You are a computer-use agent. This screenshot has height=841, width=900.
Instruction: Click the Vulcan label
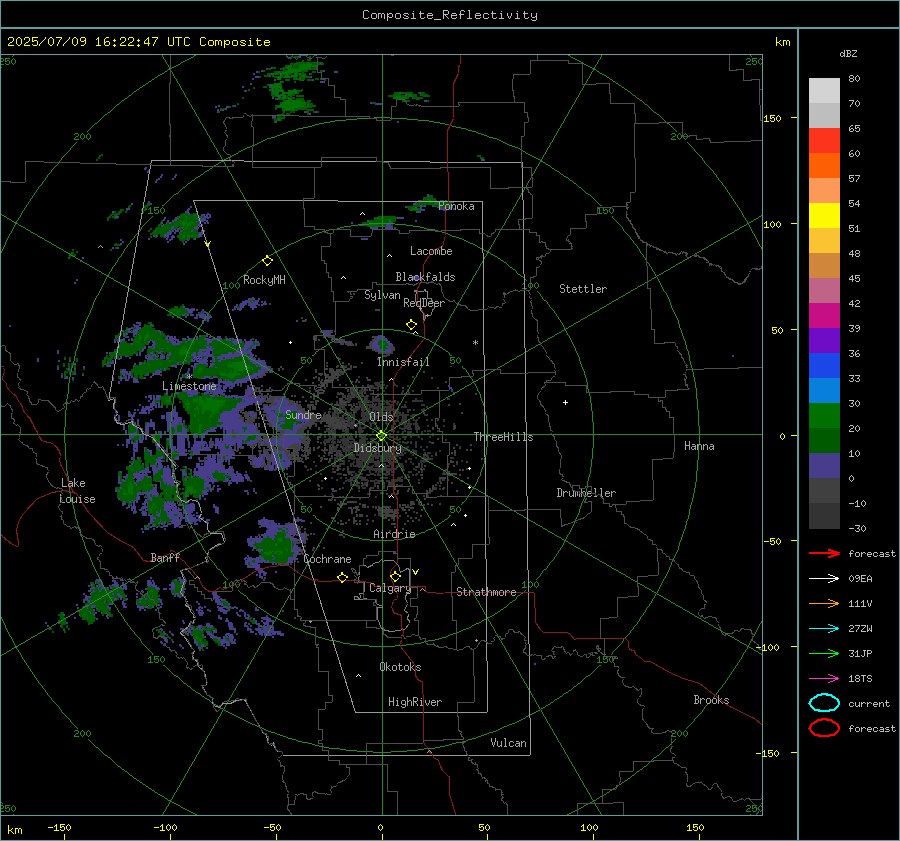[508, 743]
